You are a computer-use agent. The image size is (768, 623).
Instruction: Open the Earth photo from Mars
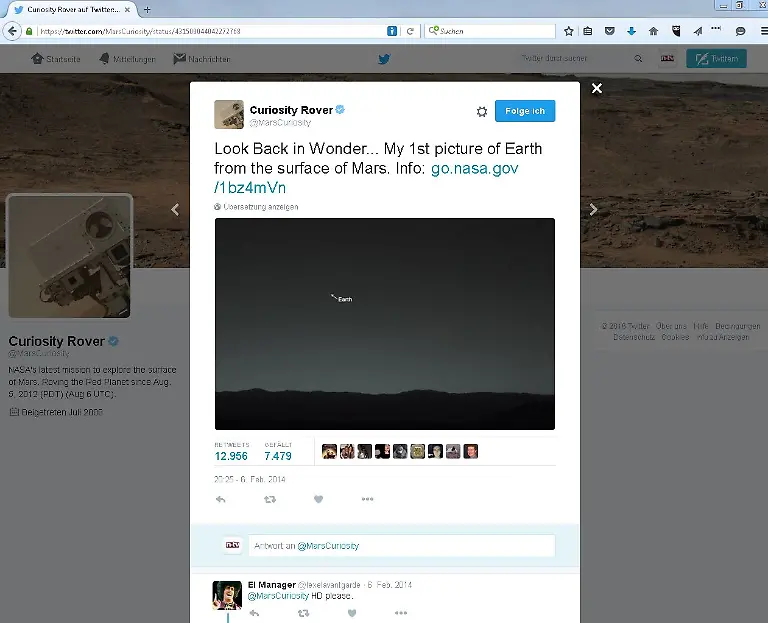point(384,323)
